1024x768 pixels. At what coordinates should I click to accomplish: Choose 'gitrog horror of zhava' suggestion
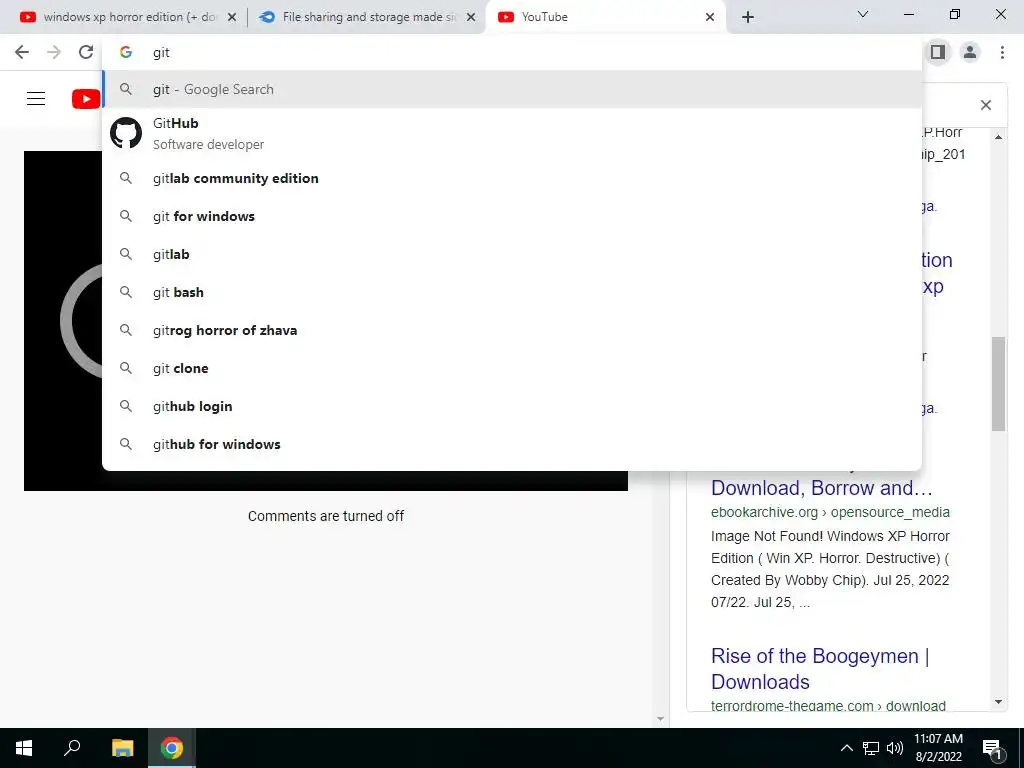[512, 330]
